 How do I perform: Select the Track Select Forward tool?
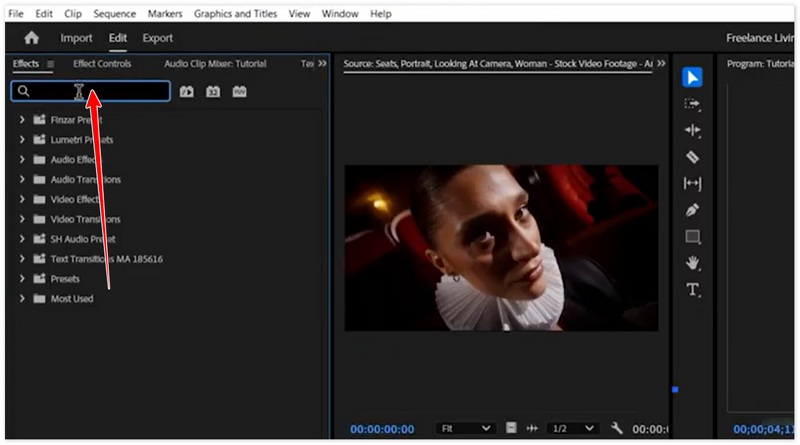point(692,104)
